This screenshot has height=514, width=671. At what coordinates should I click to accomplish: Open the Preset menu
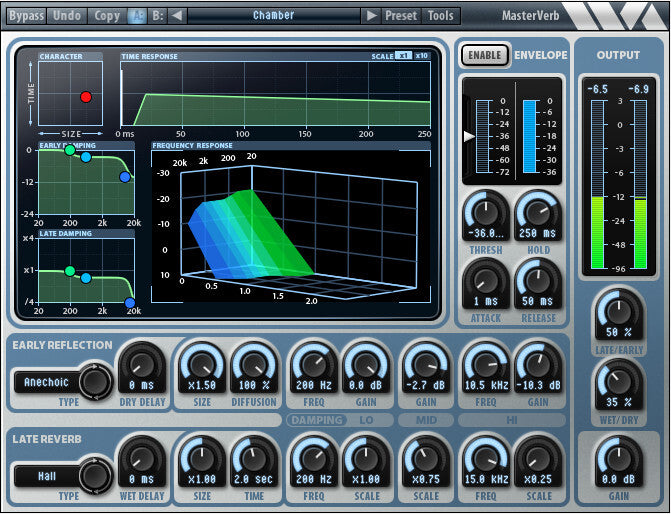click(401, 15)
